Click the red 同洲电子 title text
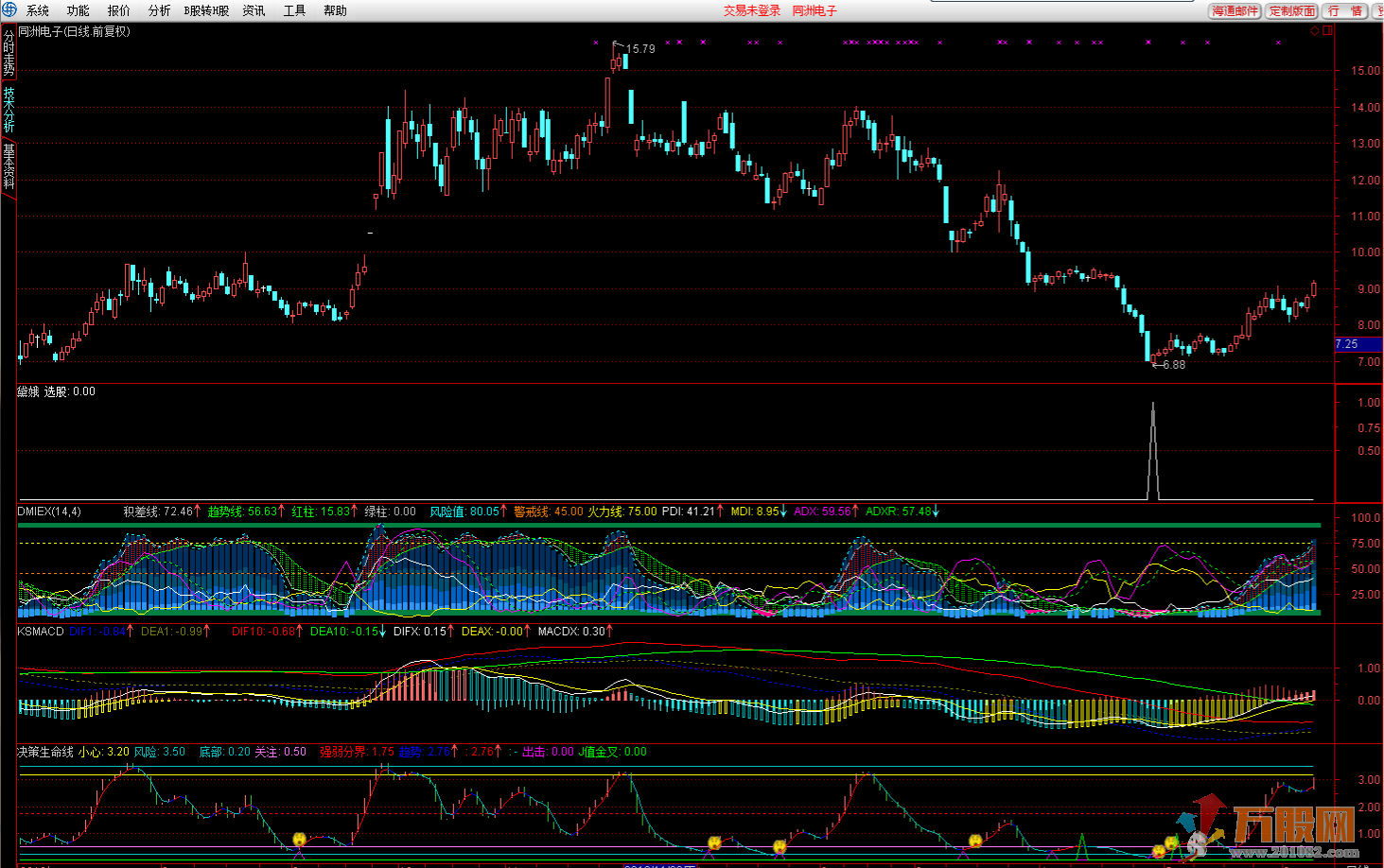The image size is (1384, 868). pyautogui.click(x=815, y=10)
